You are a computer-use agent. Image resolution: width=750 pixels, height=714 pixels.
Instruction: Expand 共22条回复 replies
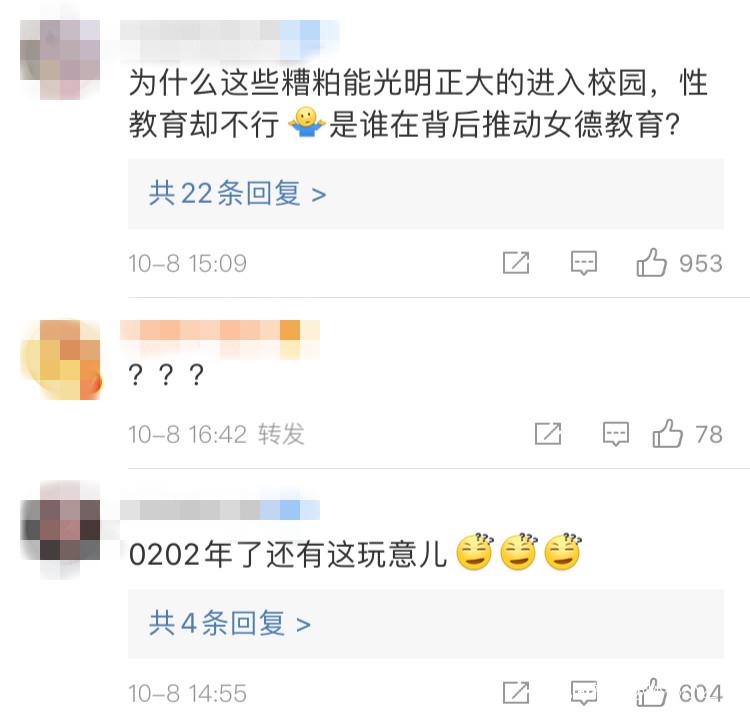(x=237, y=194)
